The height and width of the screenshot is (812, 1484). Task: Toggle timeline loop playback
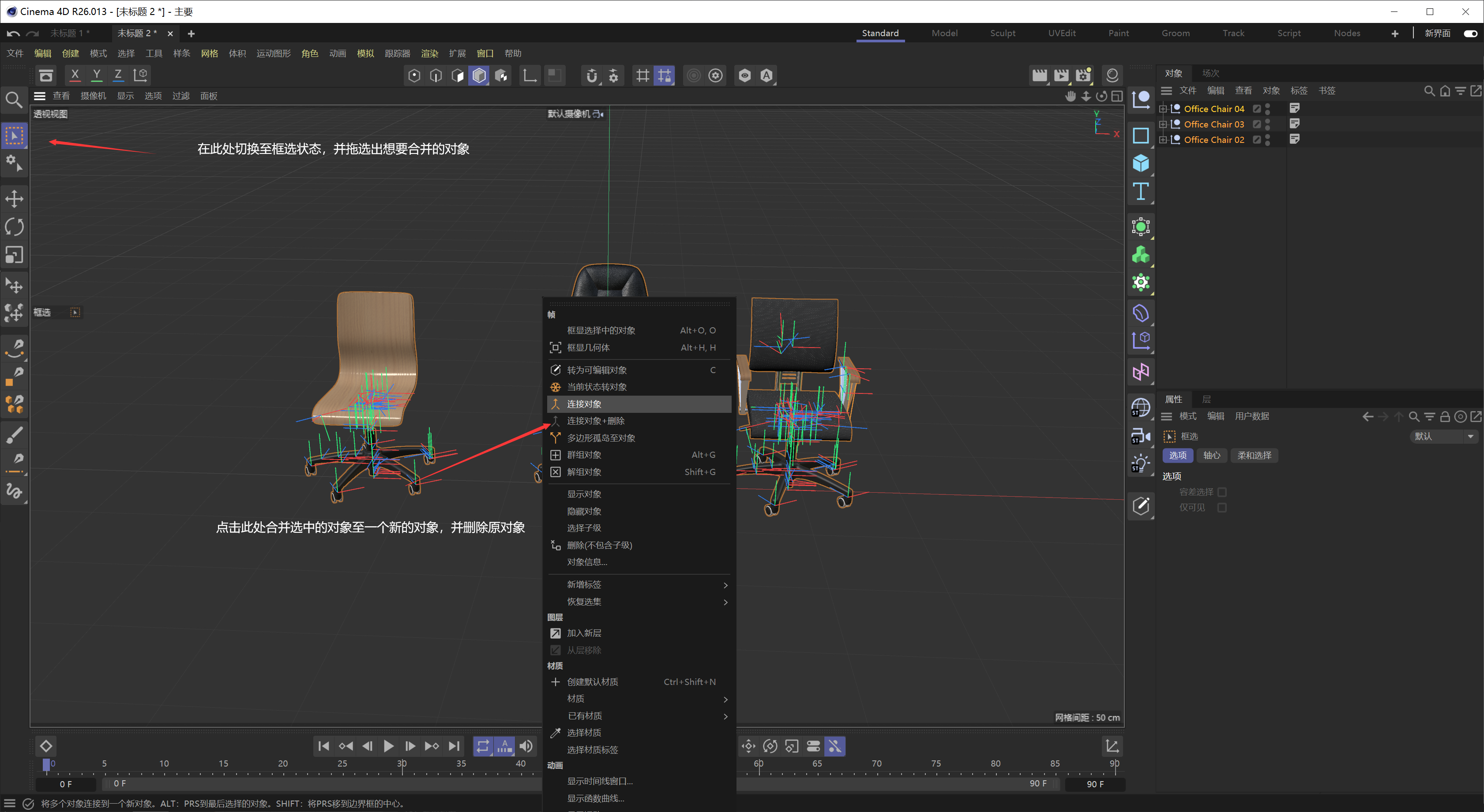tap(483, 746)
